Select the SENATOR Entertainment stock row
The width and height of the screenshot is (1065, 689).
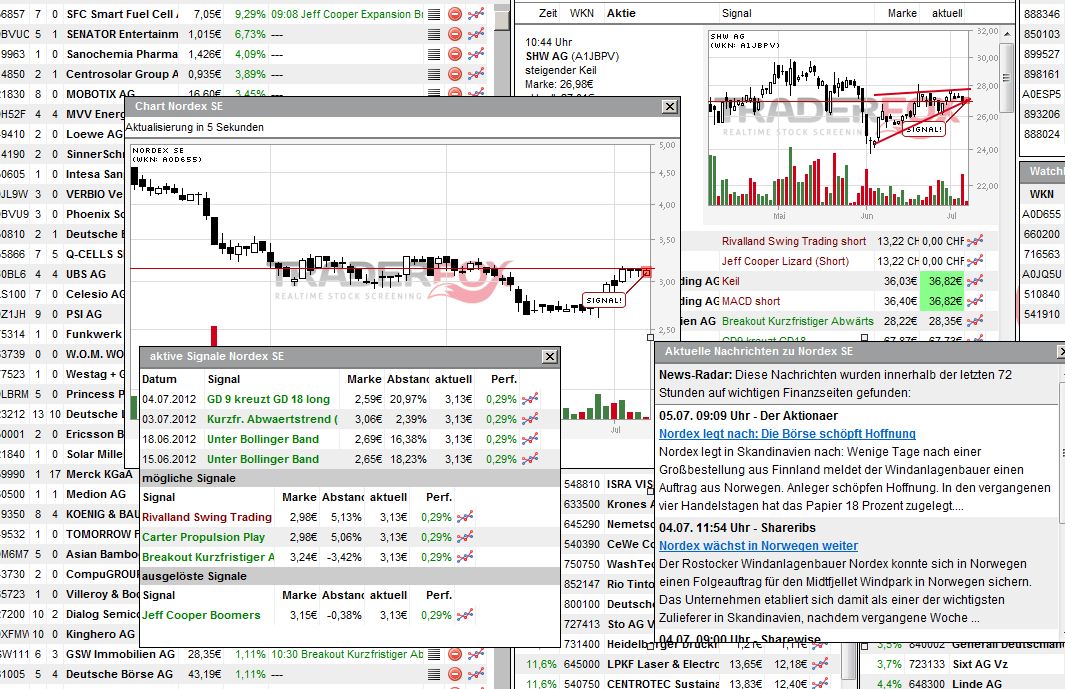pyautogui.click(x=243, y=34)
